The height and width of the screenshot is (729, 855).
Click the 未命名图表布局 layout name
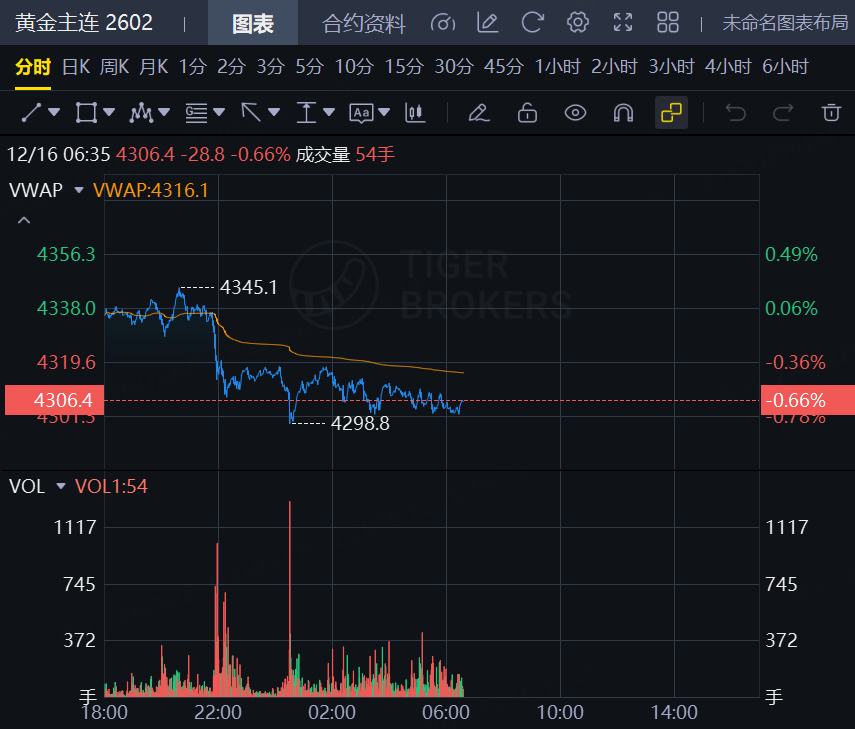click(784, 23)
